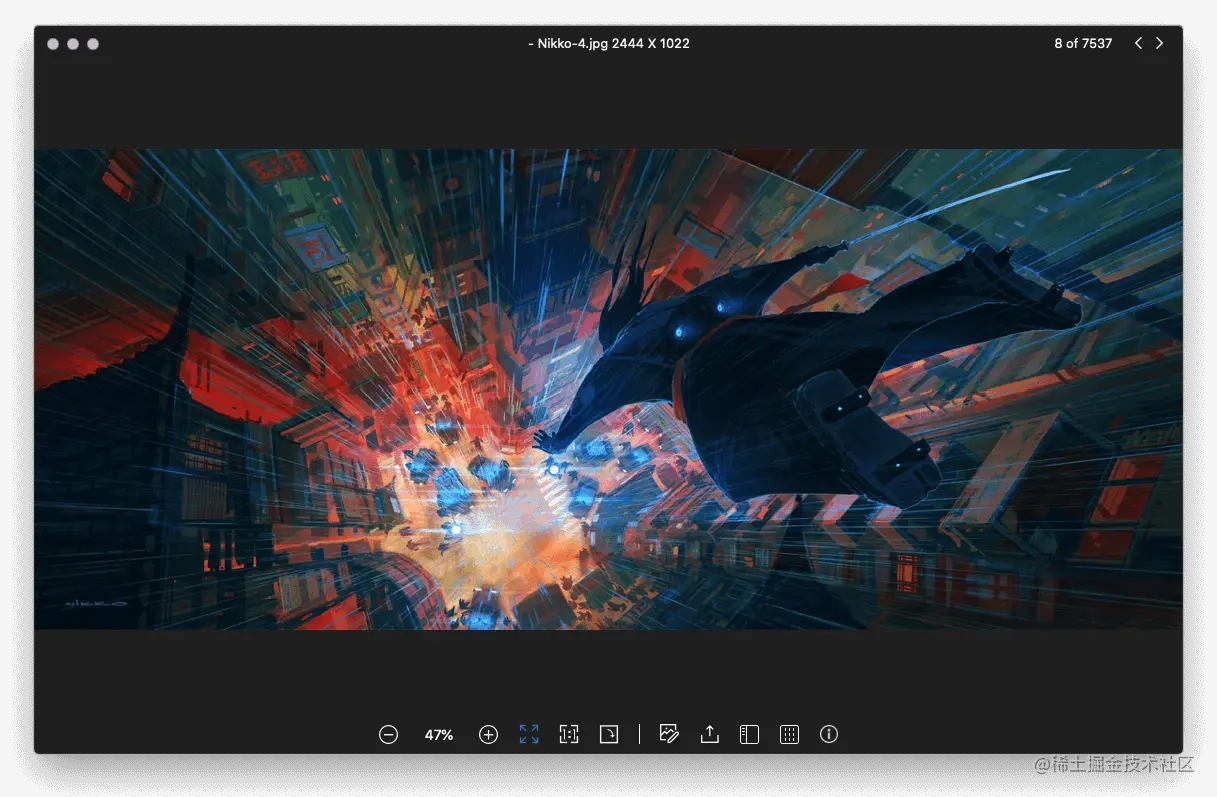The height and width of the screenshot is (797, 1217).
Task: Close the image viewer window
Action: coord(53,44)
